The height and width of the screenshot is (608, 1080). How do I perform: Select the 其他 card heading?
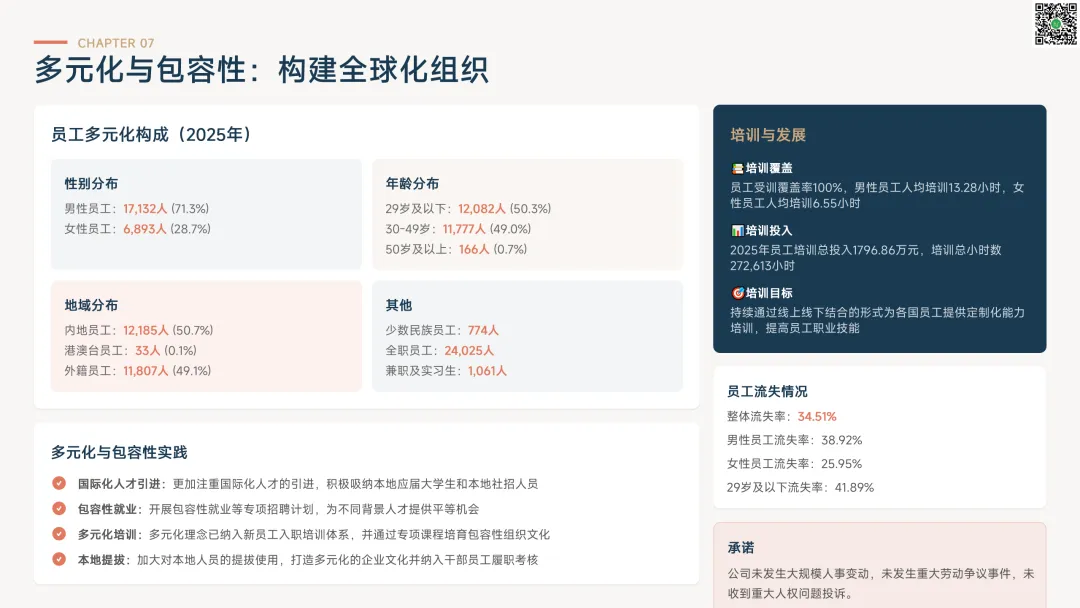pyautogui.click(x=399, y=305)
